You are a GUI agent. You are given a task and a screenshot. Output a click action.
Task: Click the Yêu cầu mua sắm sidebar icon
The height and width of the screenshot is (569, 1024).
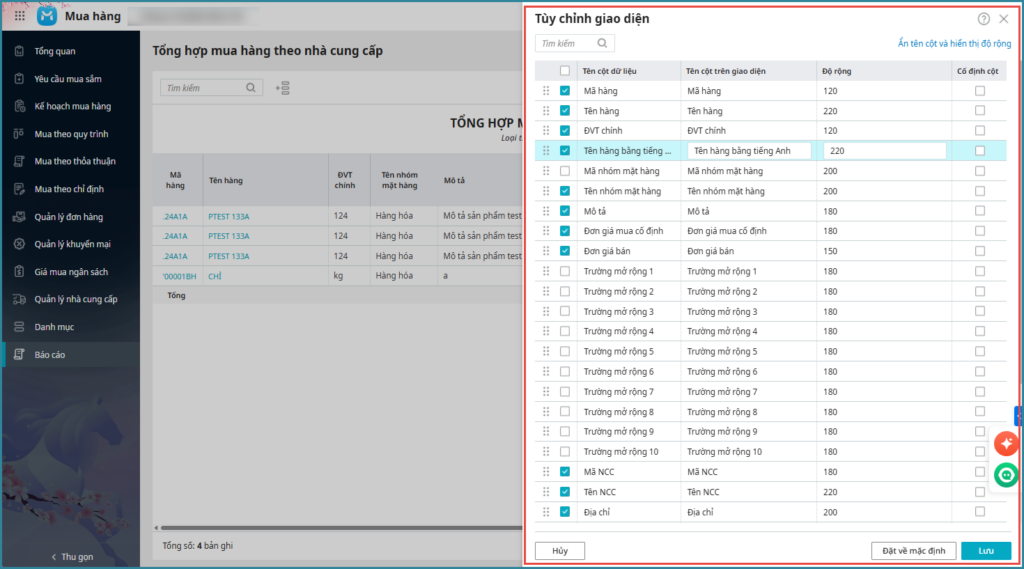19,78
